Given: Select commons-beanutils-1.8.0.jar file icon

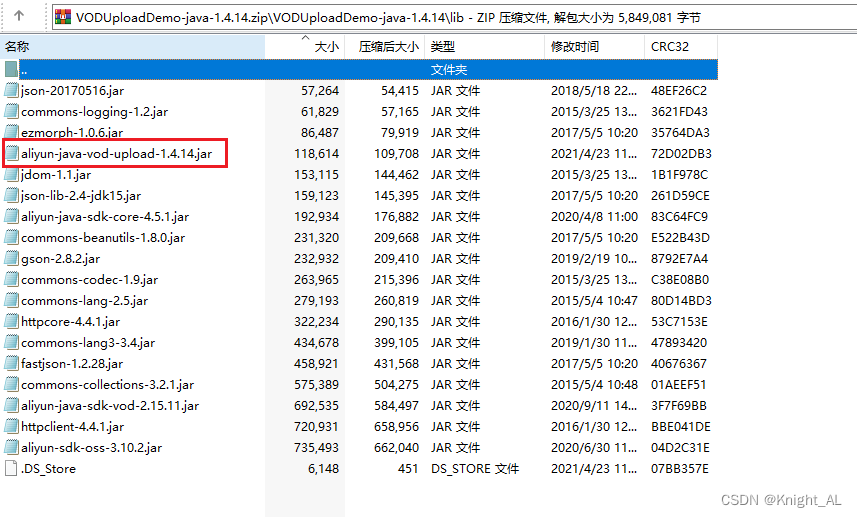Looking at the screenshot, I should pos(11,238).
